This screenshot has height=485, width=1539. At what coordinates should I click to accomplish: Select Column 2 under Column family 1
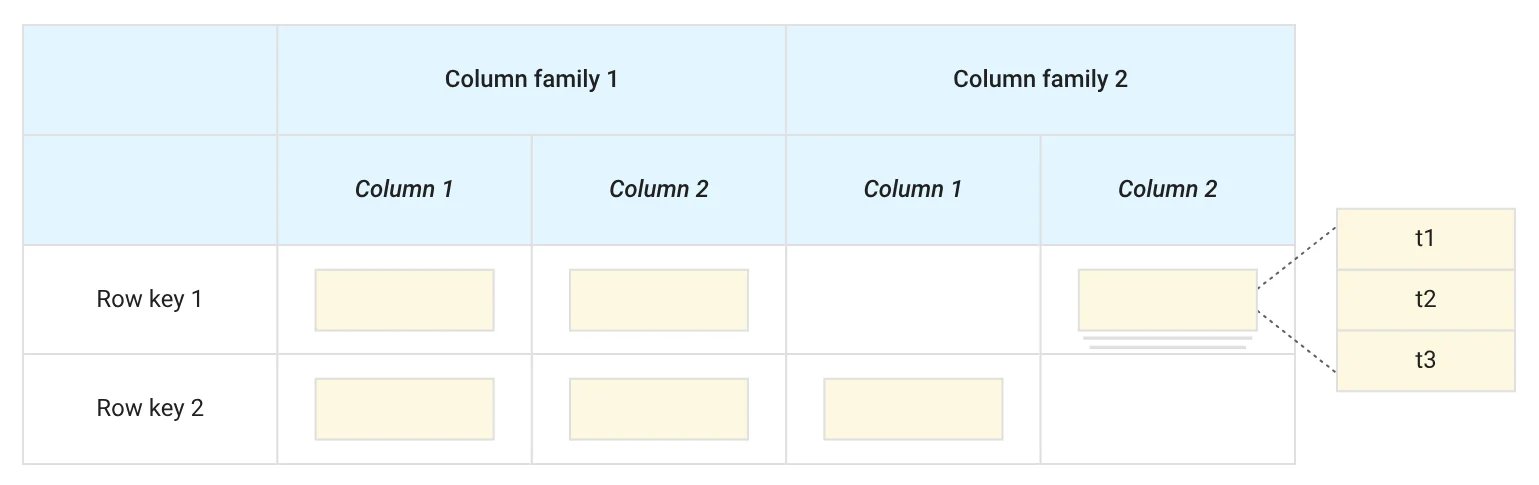click(x=658, y=189)
